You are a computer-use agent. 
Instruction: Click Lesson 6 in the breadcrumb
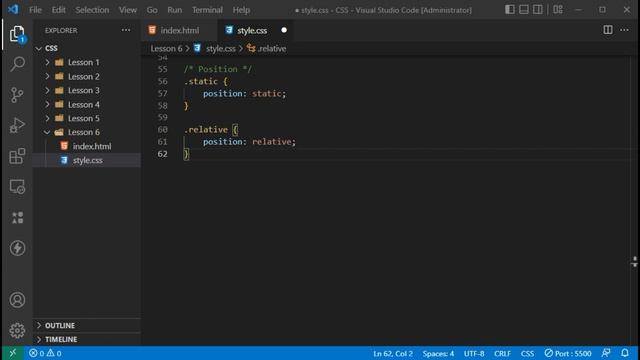click(166, 49)
